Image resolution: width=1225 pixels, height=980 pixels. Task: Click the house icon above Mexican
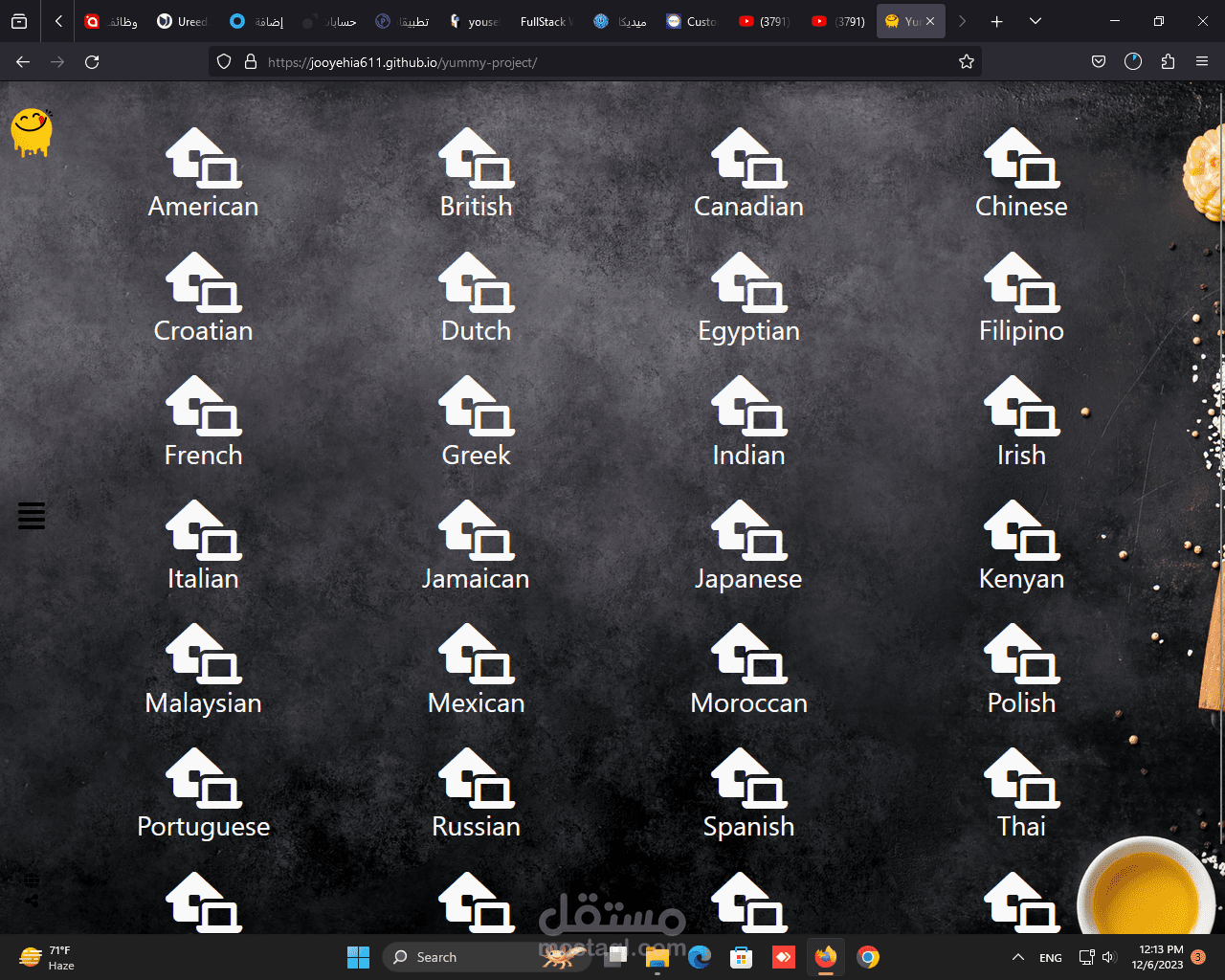[x=477, y=654]
